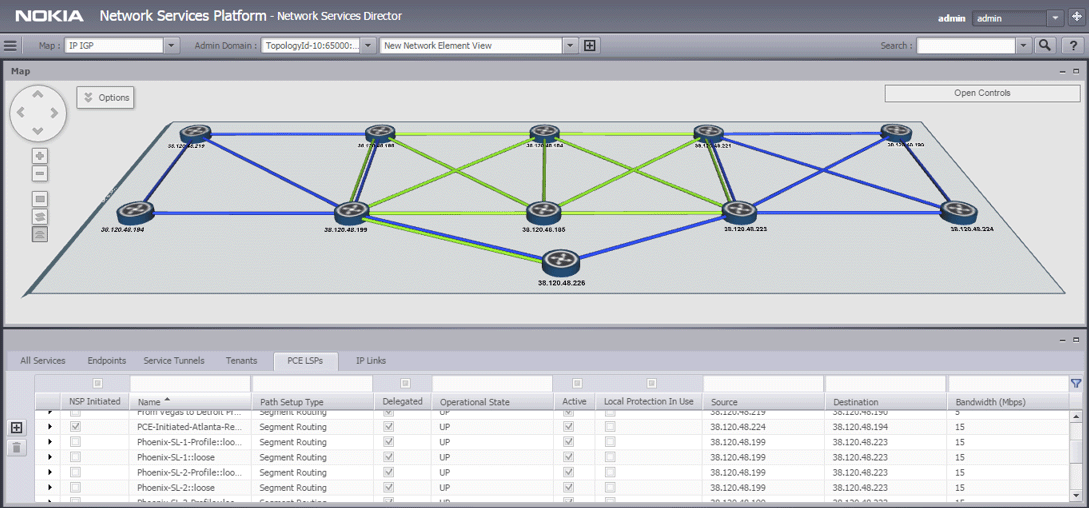This screenshot has width=1089, height=508.
Task: Click the Search text field
Action: [x=965, y=45]
